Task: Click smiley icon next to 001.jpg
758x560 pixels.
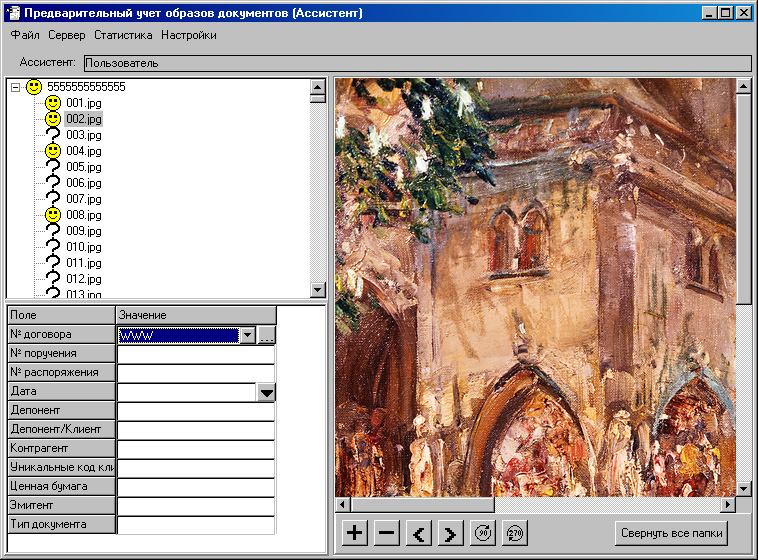Action: 53,103
